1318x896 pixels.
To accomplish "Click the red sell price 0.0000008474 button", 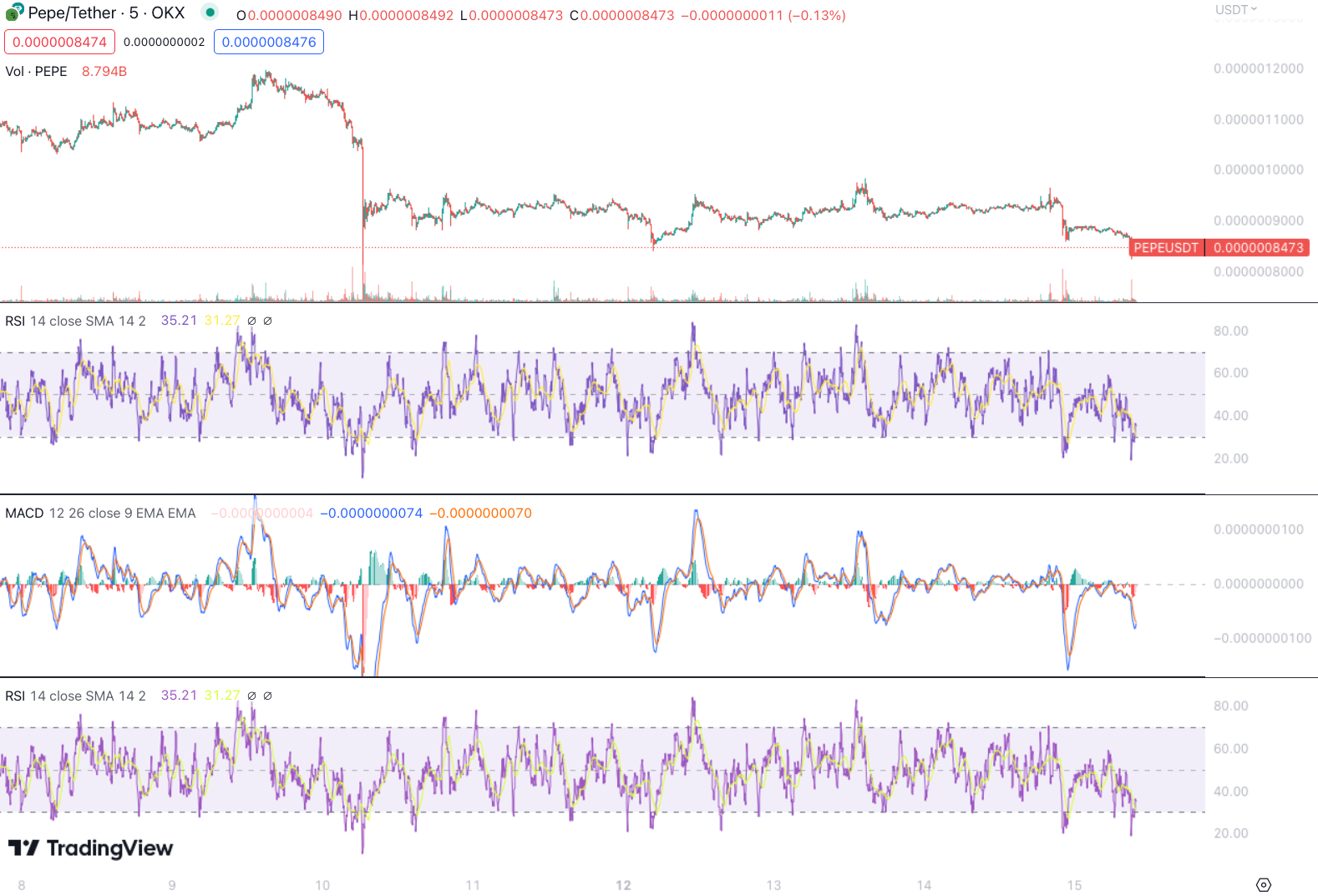I will pos(59,42).
